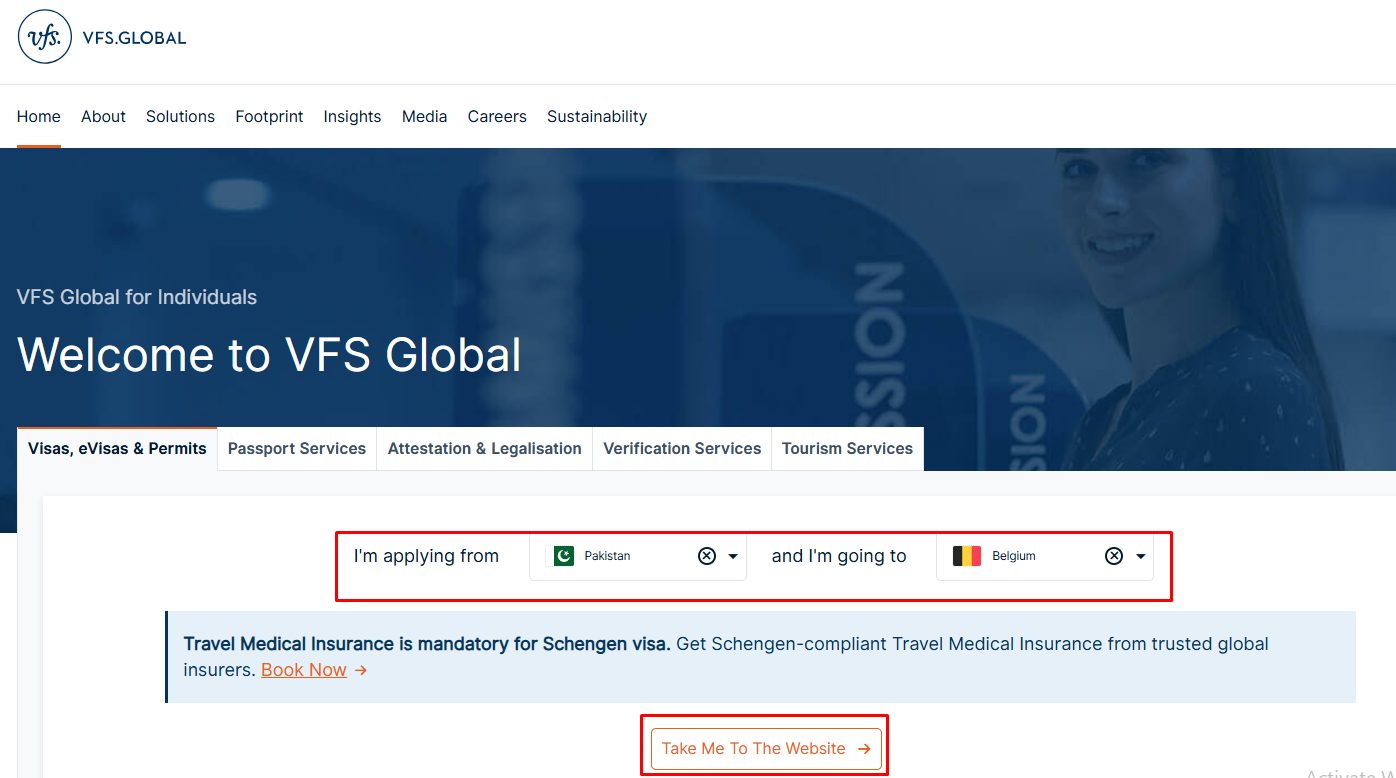
Task: Open the Footprint menu item
Action: [x=269, y=116]
